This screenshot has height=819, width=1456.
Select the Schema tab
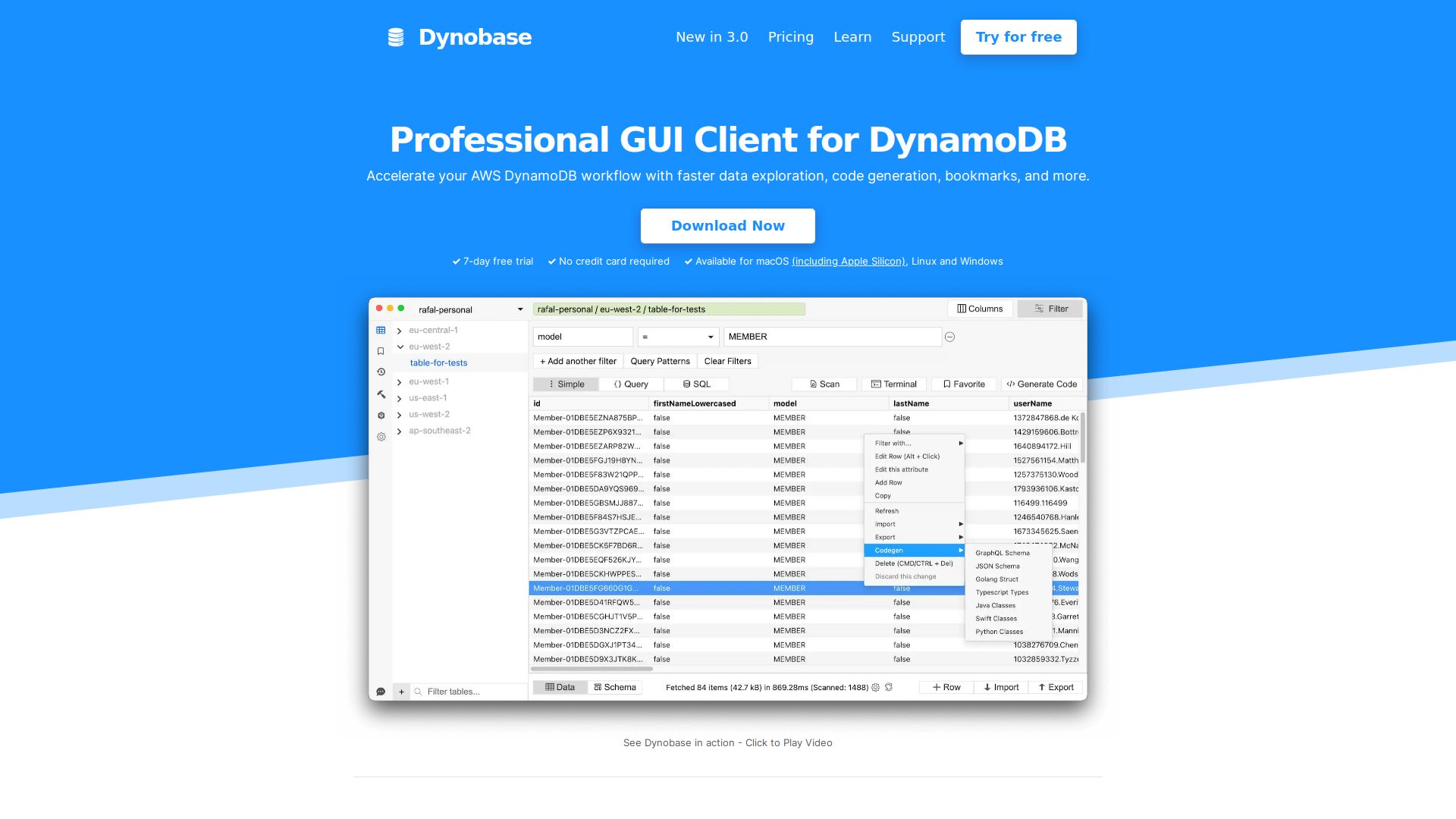(x=615, y=688)
